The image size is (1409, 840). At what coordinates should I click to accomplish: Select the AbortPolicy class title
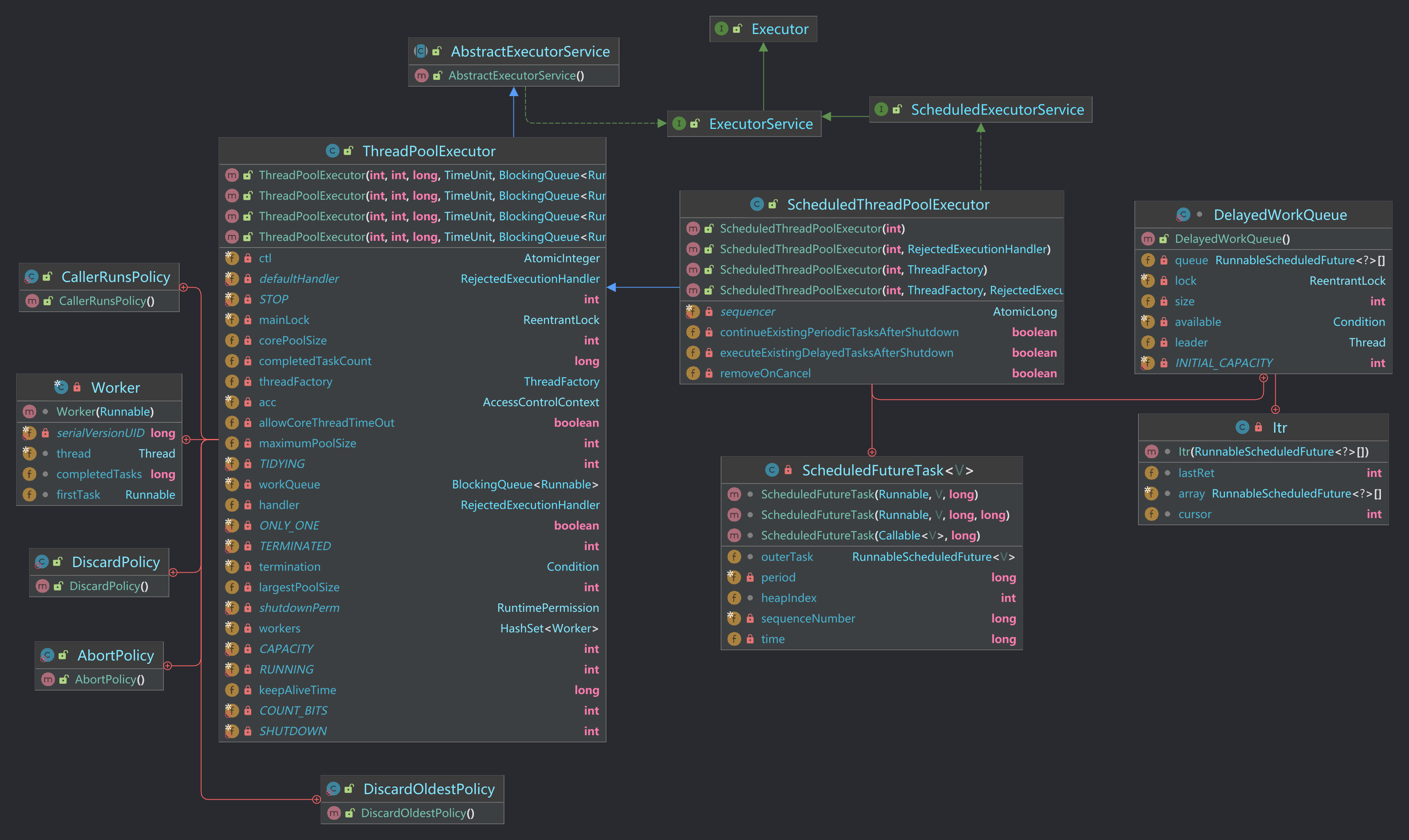pos(115,655)
